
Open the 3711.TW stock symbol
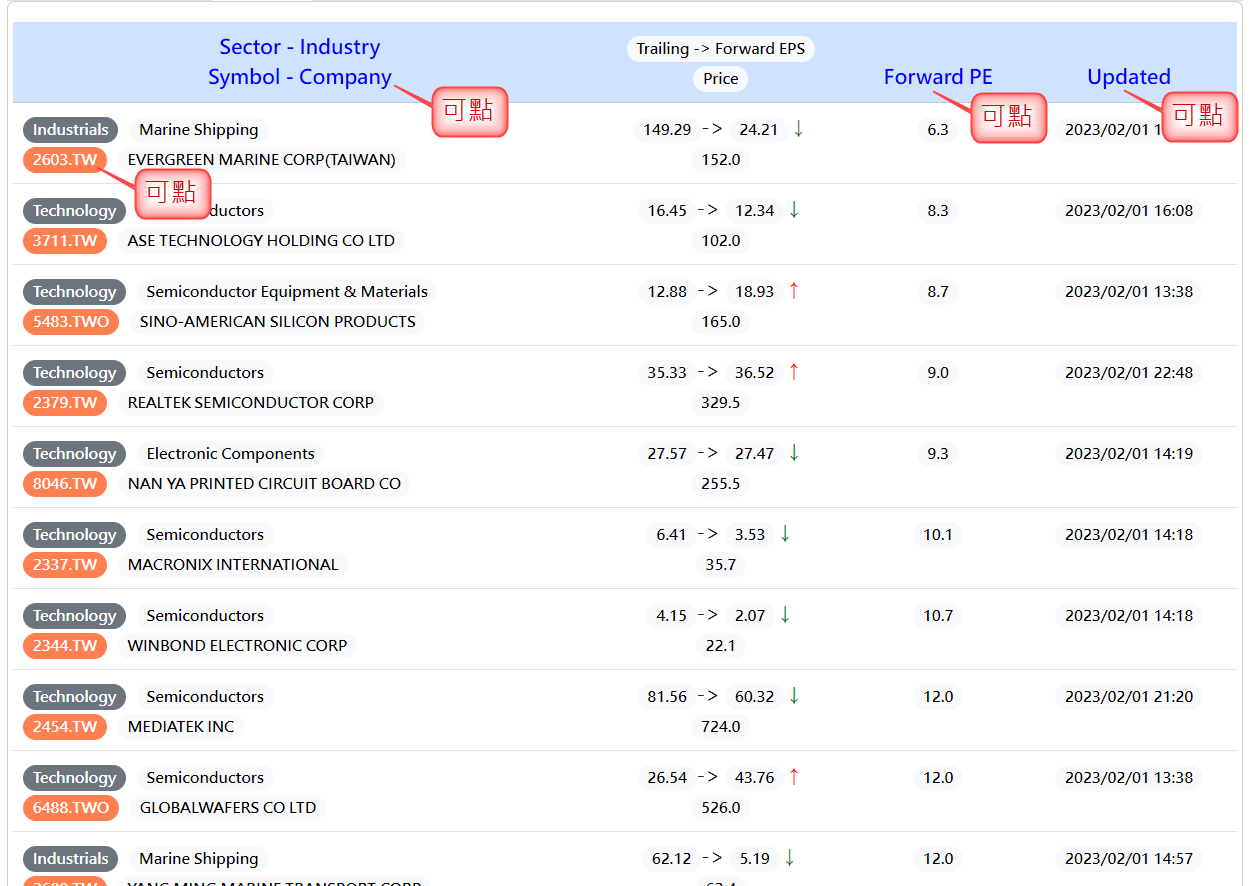coord(64,241)
